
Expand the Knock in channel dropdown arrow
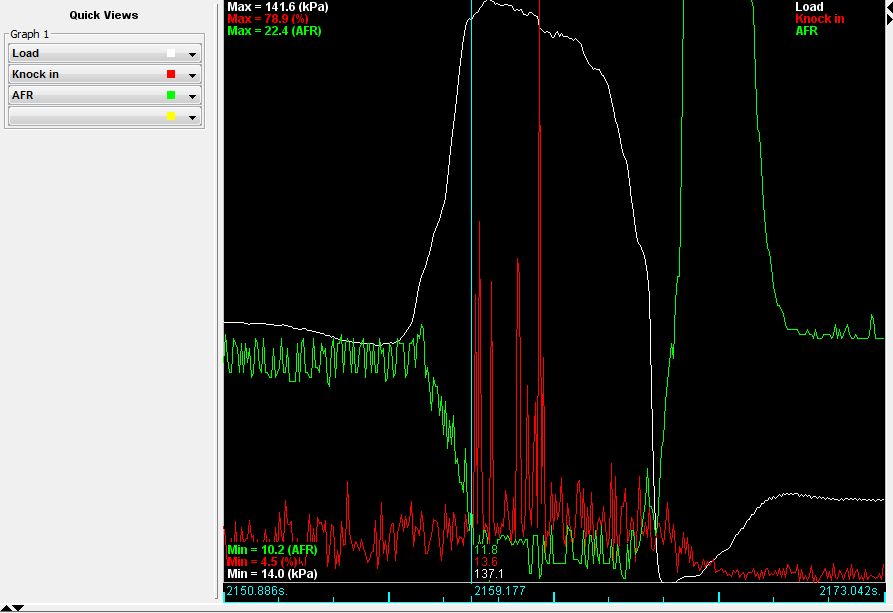tap(192, 75)
